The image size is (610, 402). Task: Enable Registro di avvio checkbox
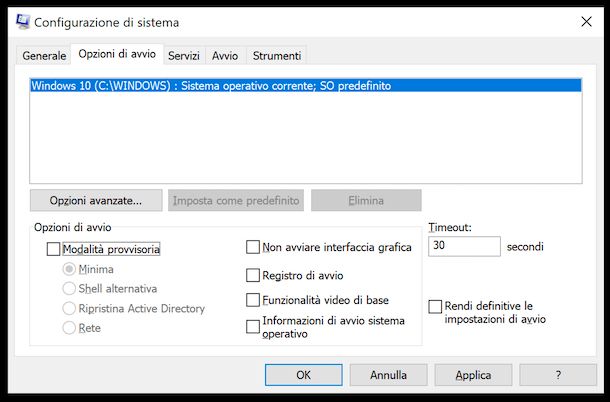coord(253,276)
